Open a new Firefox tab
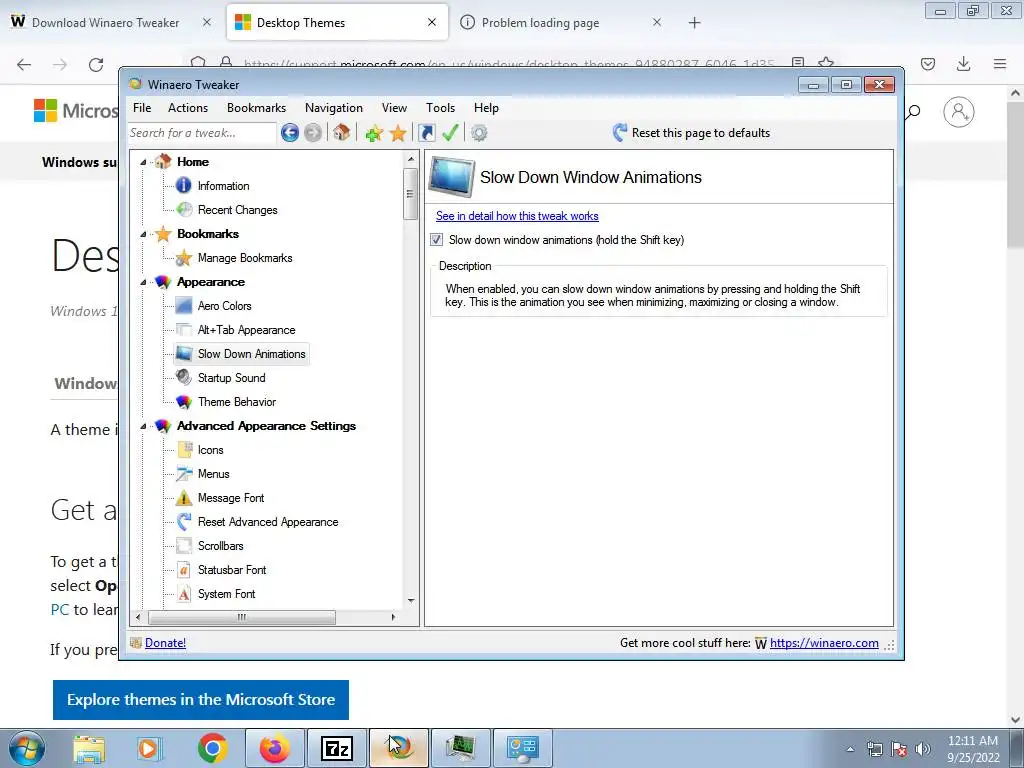 [694, 23]
